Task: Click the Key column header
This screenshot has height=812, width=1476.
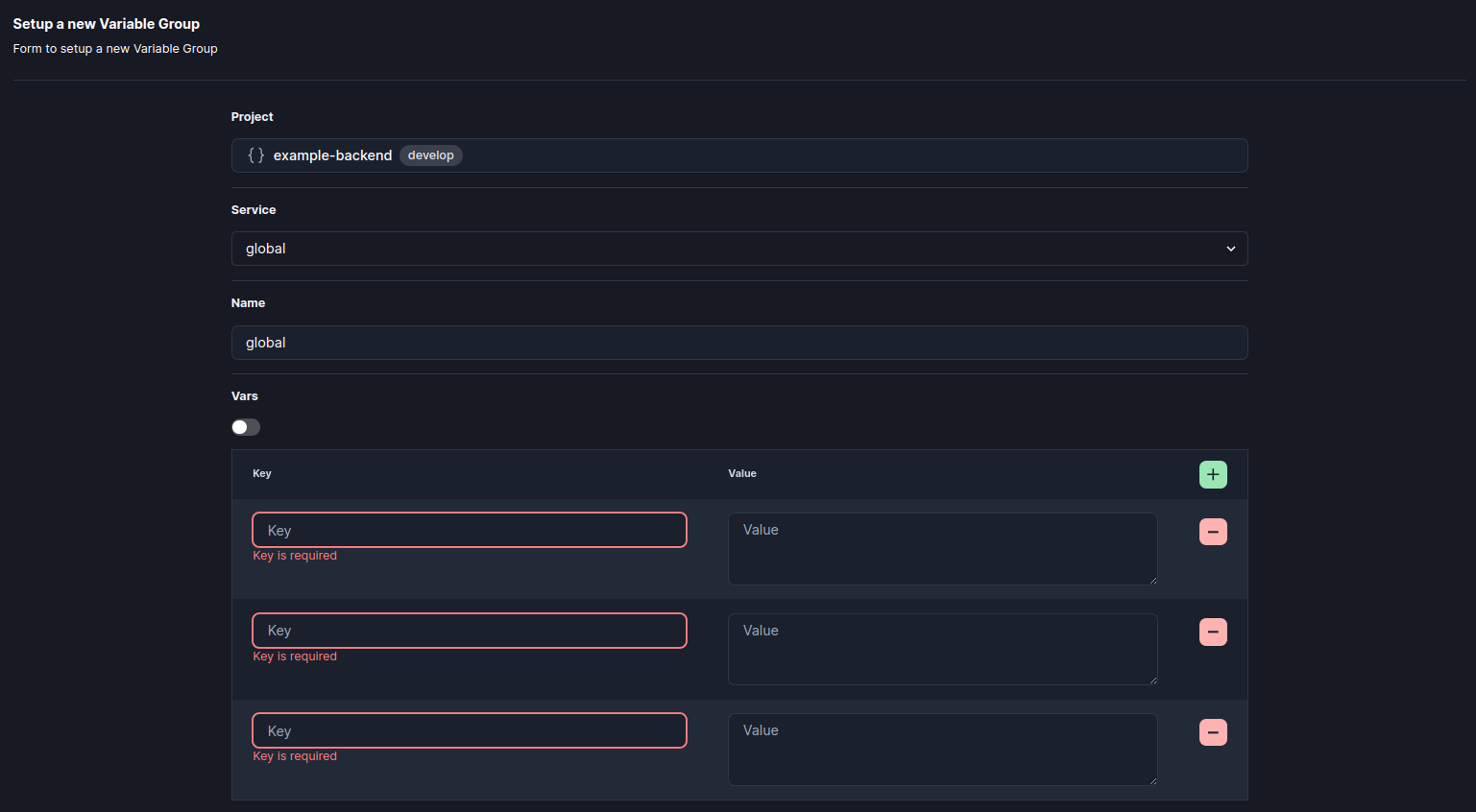Action: click(262, 473)
